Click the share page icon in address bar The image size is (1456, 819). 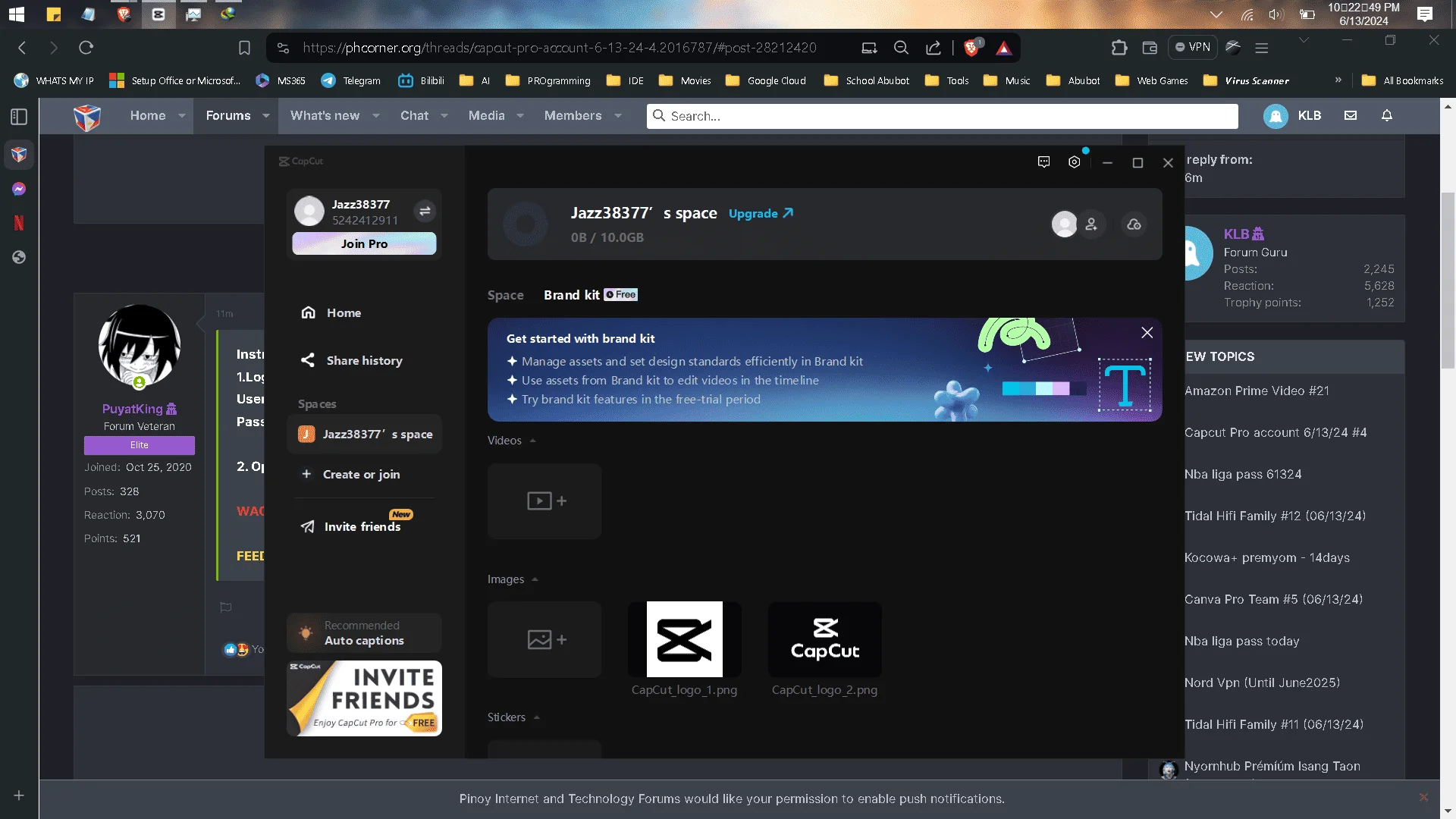934,48
